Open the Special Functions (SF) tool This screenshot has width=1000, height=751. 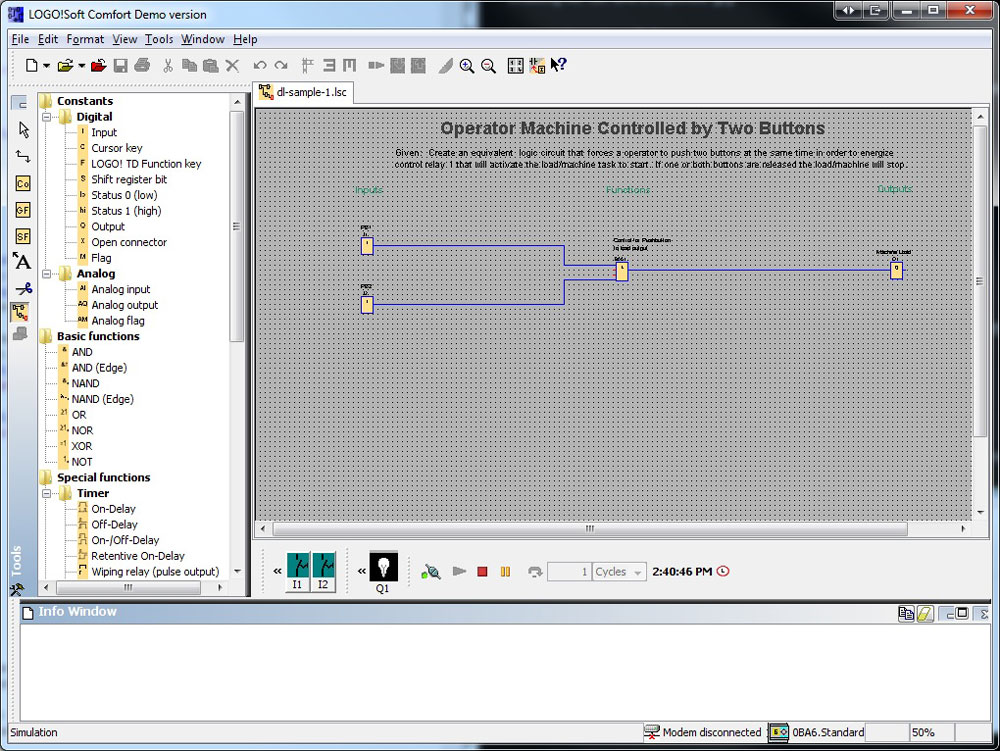(23, 236)
